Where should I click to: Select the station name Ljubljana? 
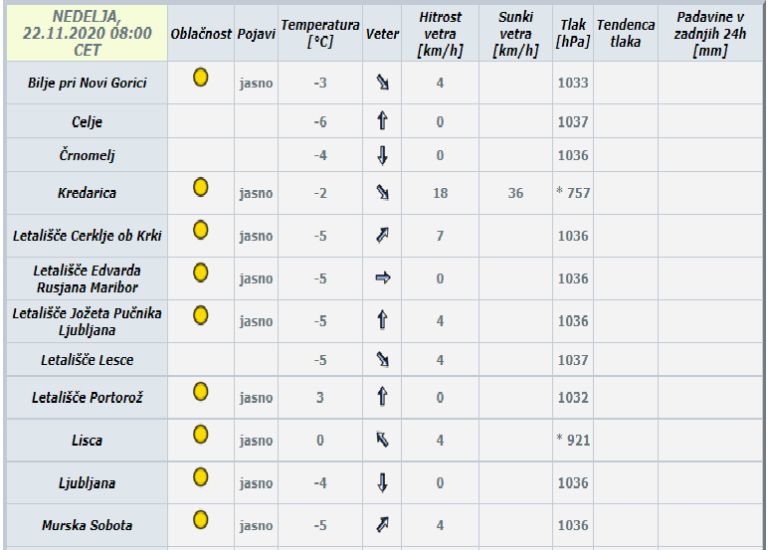click(87, 483)
